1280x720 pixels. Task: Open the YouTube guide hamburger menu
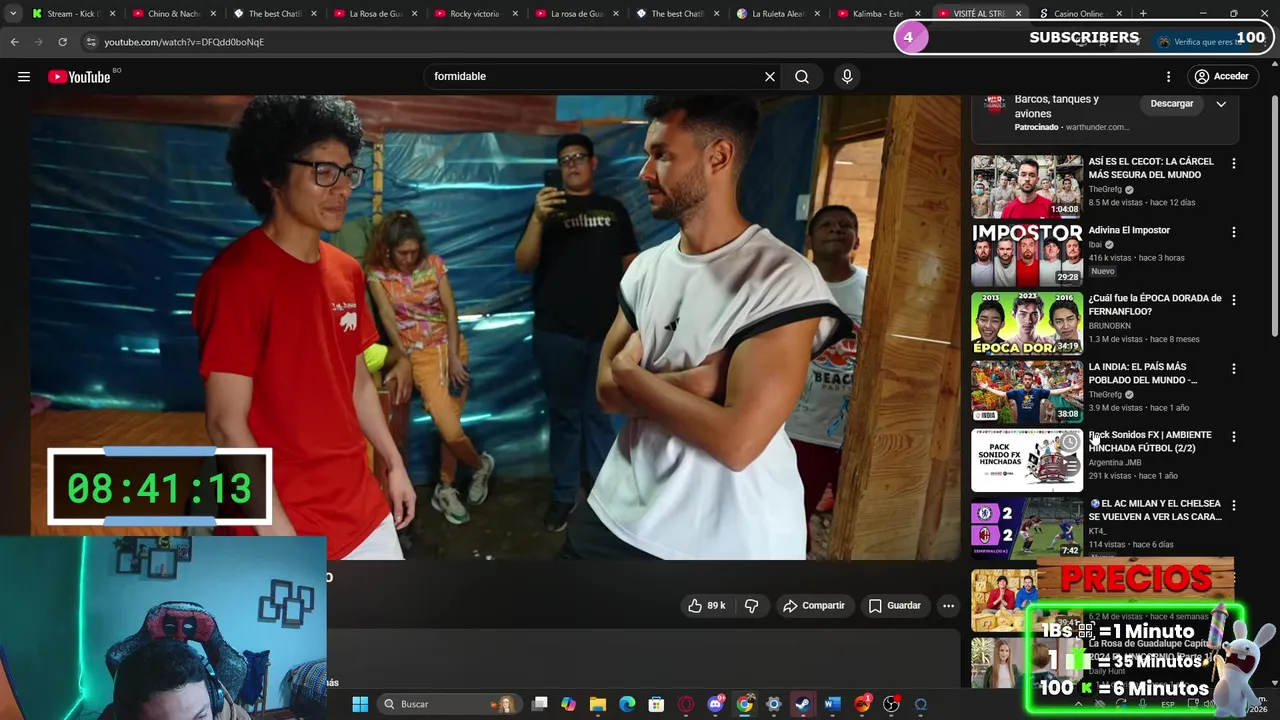pyautogui.click(x=24, y=76)
